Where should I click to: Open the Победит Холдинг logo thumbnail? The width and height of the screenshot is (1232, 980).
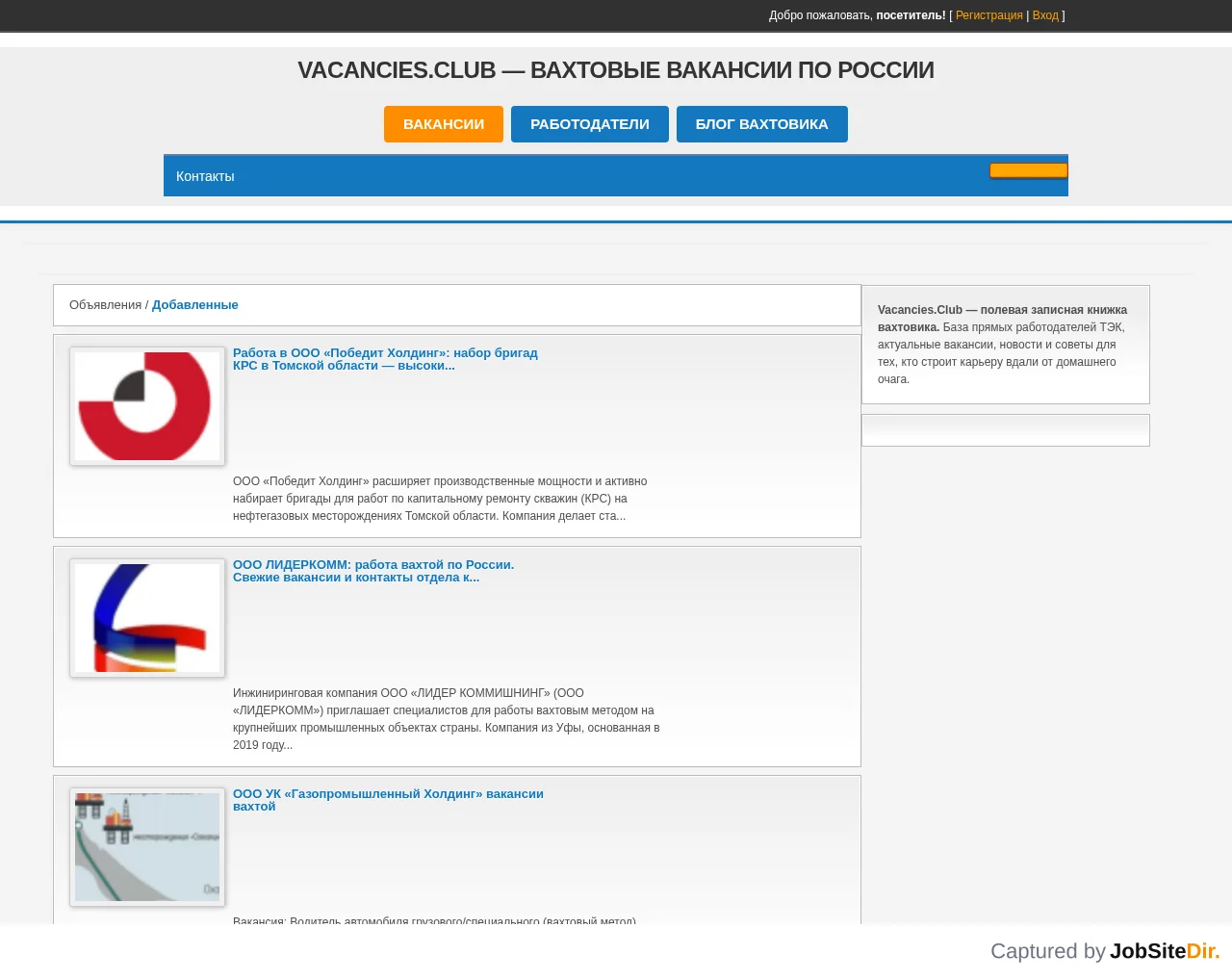point(147,406)
